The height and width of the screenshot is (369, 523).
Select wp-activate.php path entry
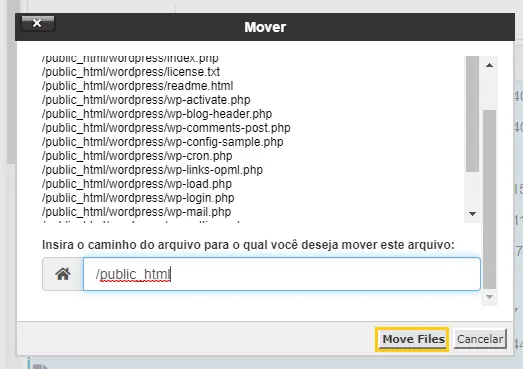point(146,100)
